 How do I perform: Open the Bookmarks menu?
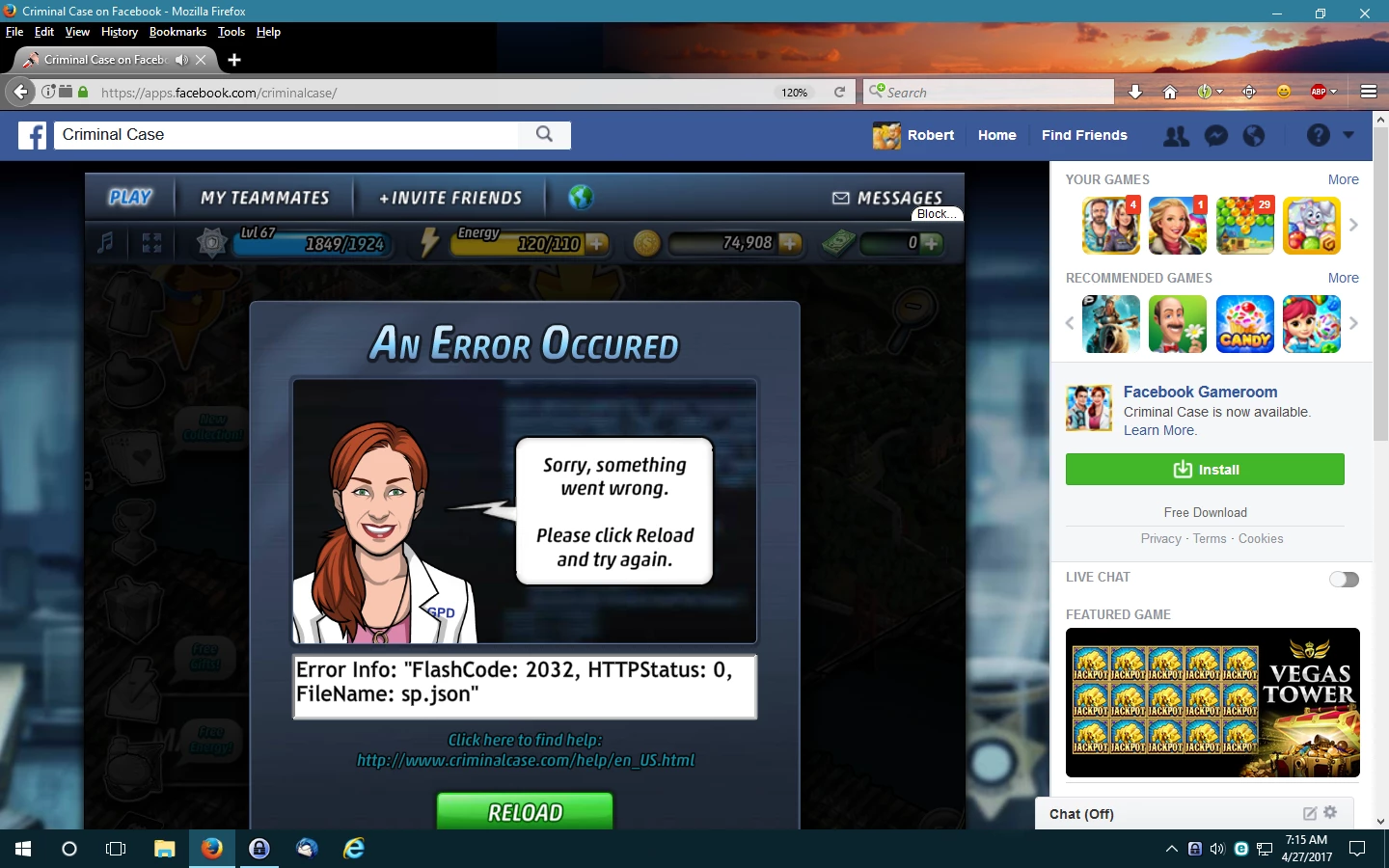pos(177,32)
